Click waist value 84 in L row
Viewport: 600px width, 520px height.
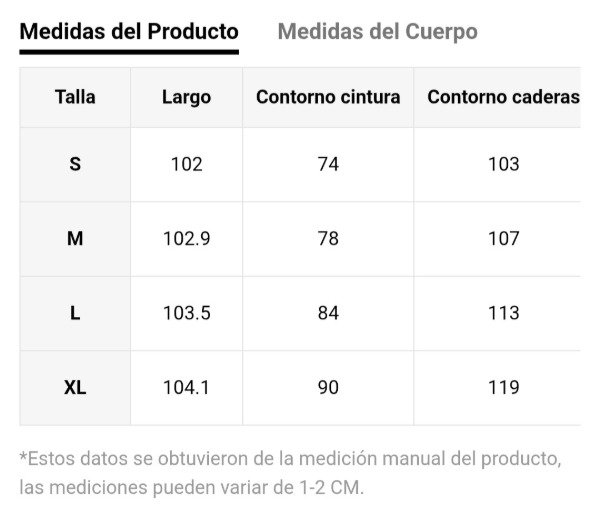328,313
